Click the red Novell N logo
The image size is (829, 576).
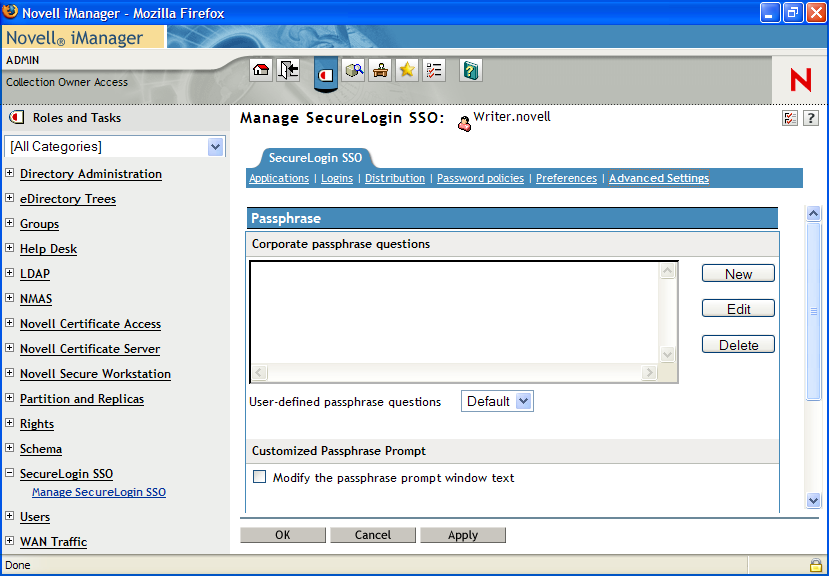coord(800,80)
